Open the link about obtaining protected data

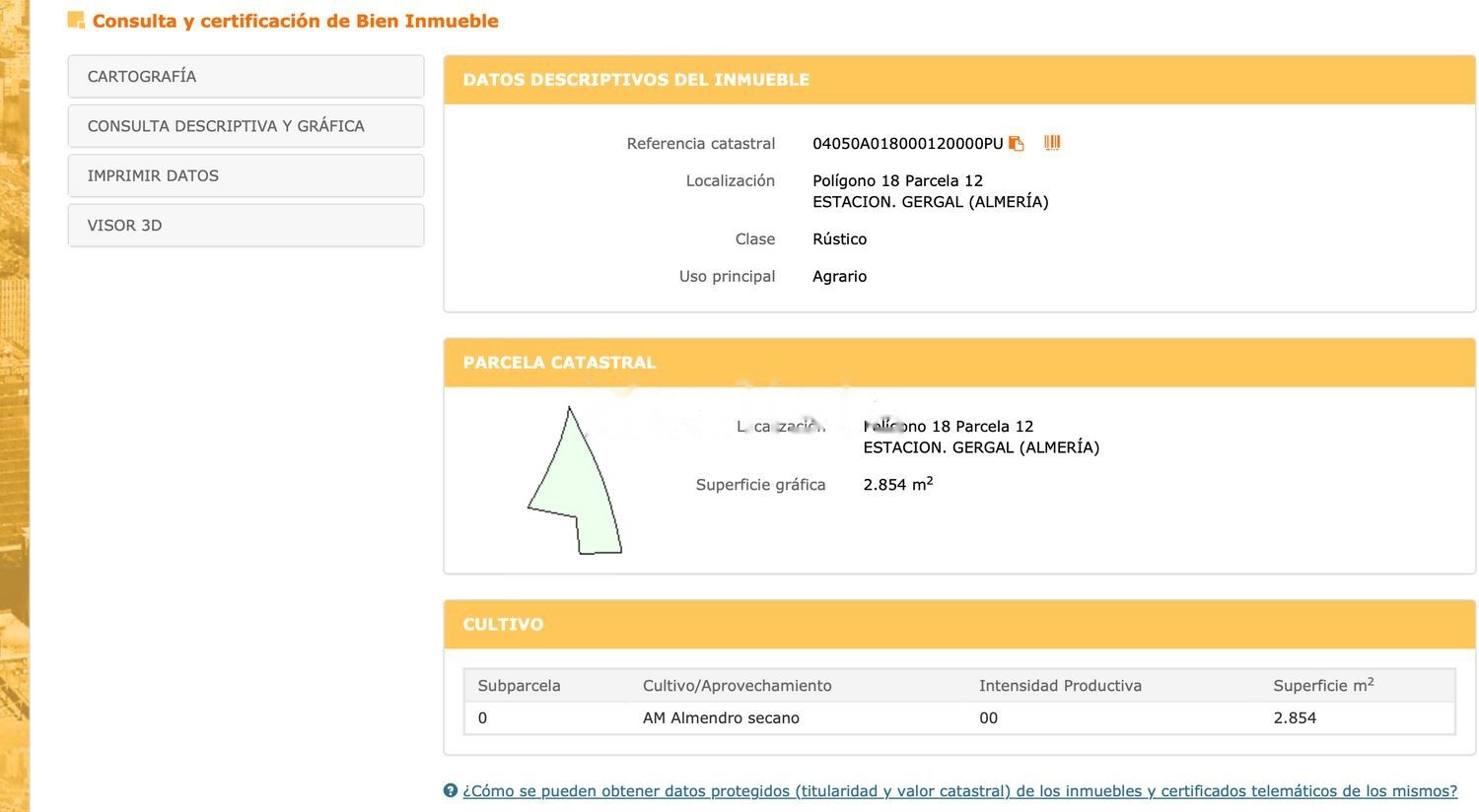[x=959, y=791]
